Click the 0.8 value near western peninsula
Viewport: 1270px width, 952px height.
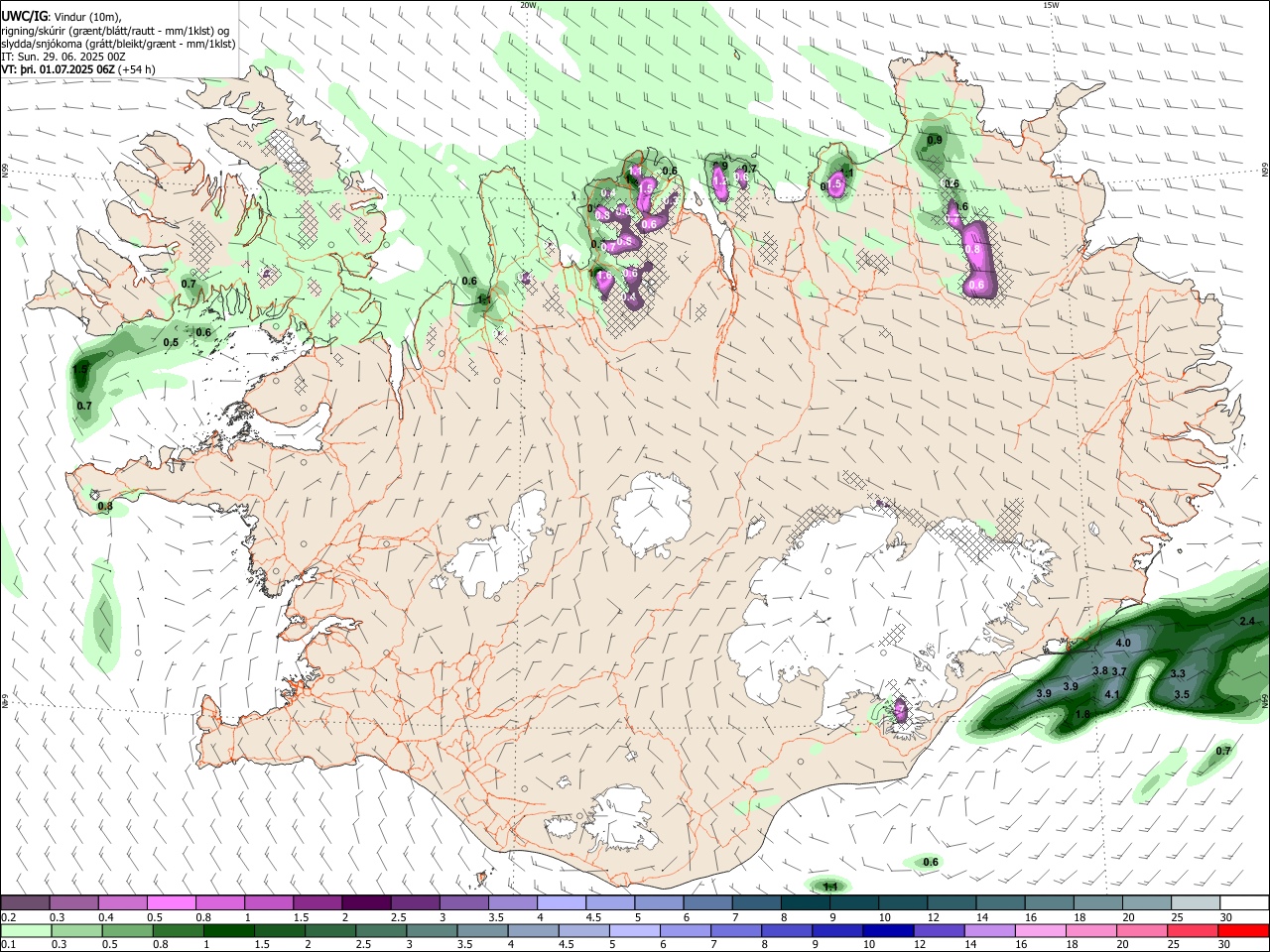point(105,506)
